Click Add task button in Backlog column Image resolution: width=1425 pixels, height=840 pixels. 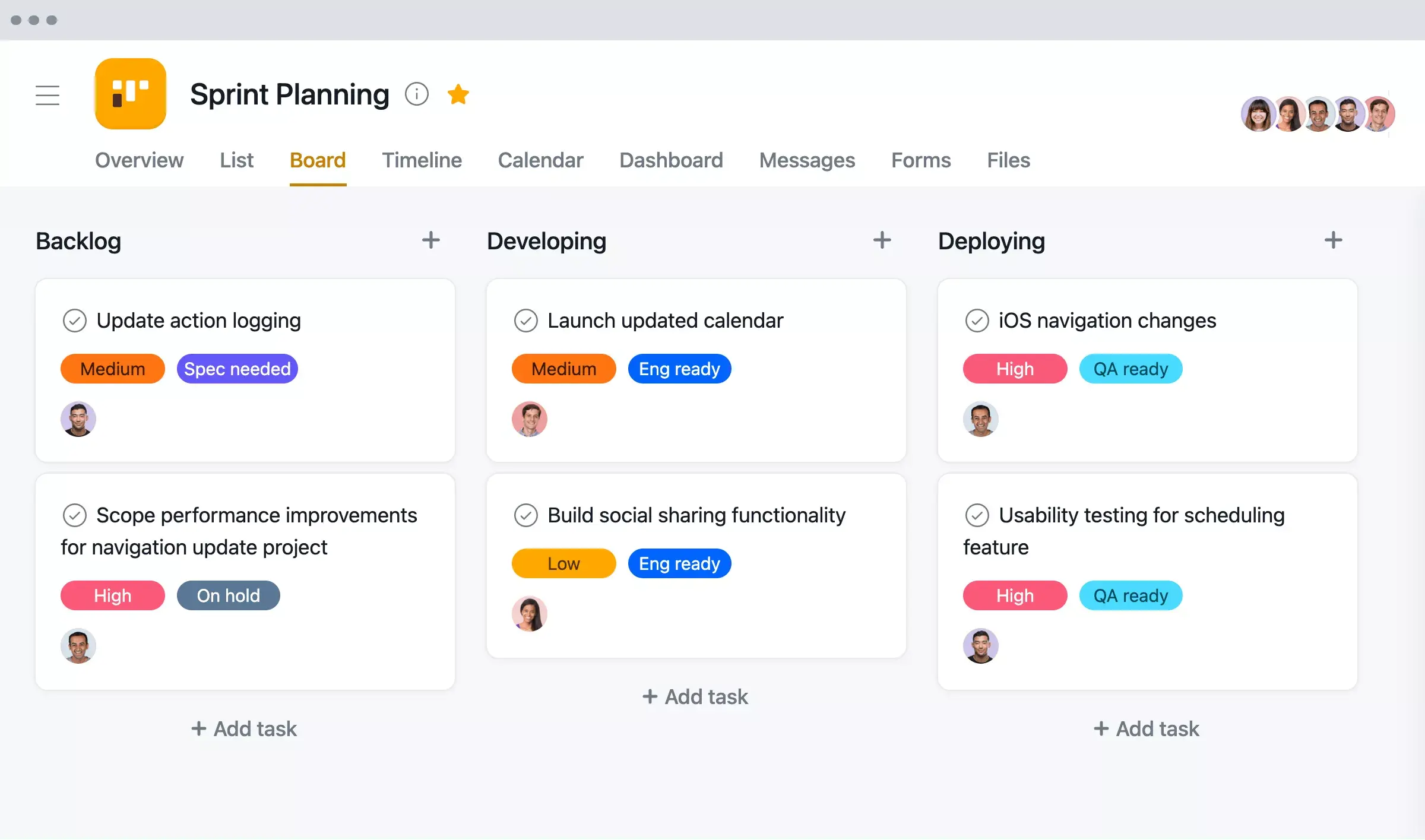[x=245, y=727]
